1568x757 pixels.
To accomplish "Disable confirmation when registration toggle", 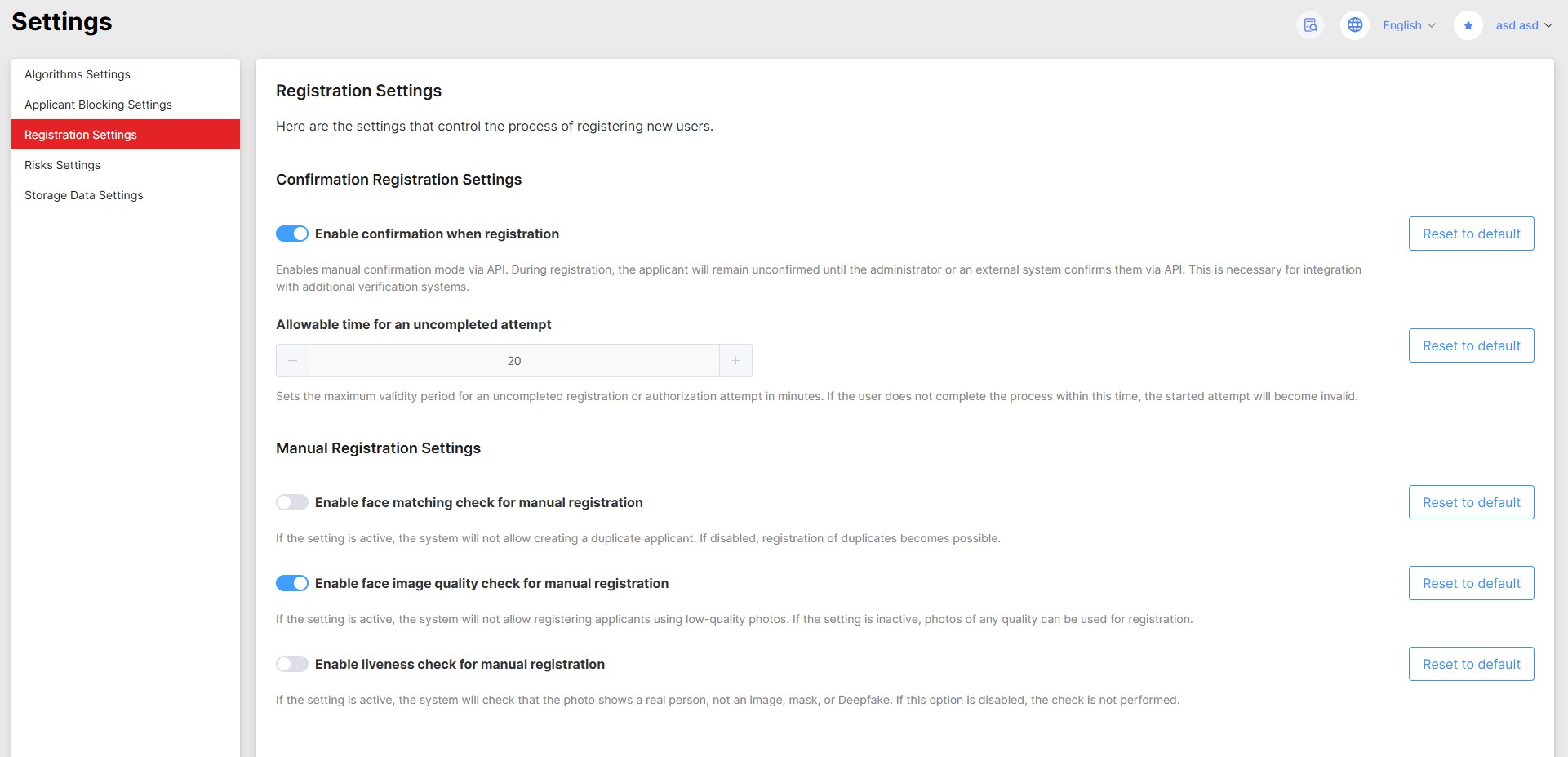I will point(292,234).
